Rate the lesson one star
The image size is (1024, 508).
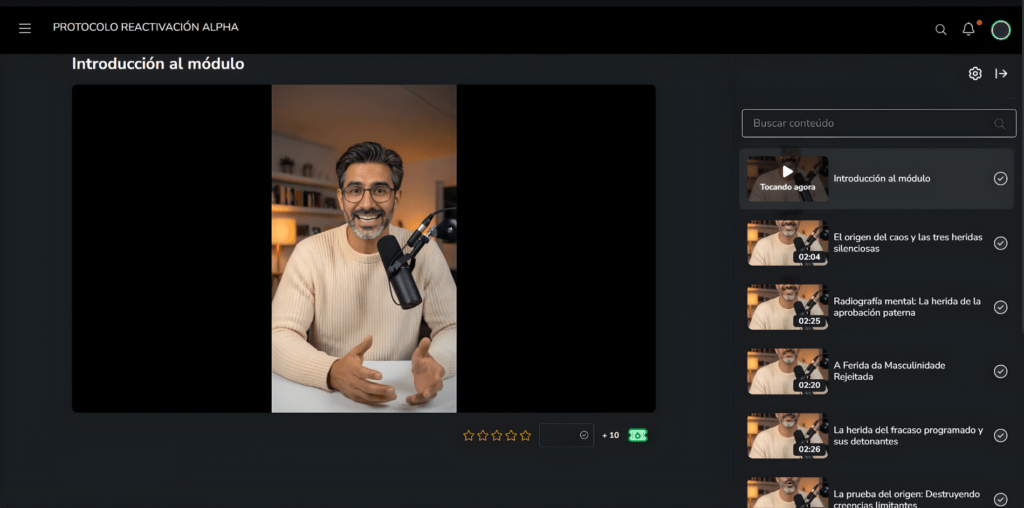click(469, 435)
